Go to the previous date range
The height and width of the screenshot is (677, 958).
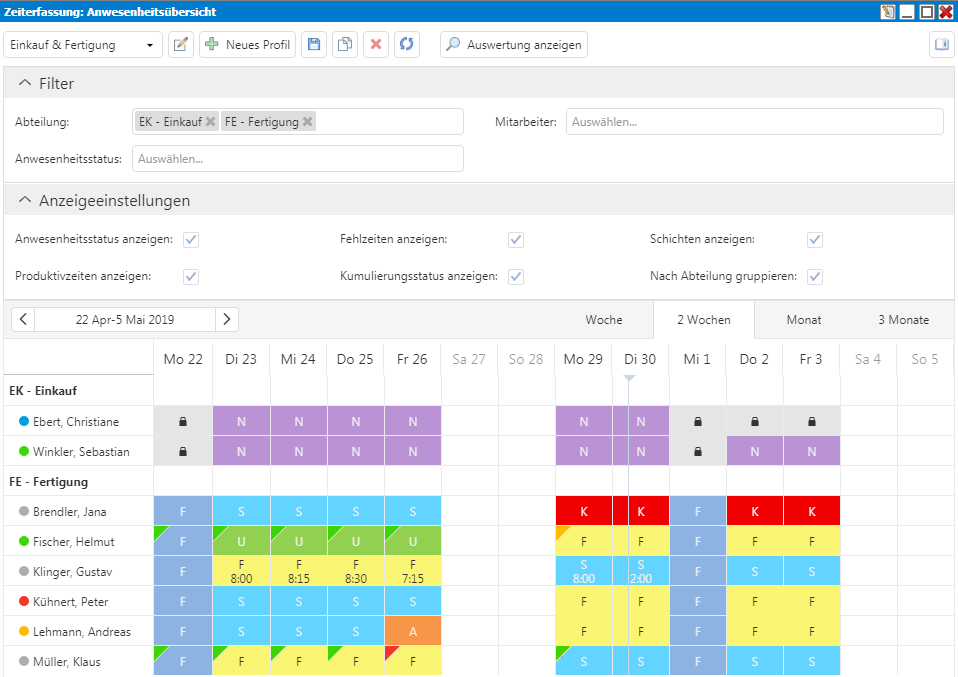pyautogui.click(x=23, y=320)
